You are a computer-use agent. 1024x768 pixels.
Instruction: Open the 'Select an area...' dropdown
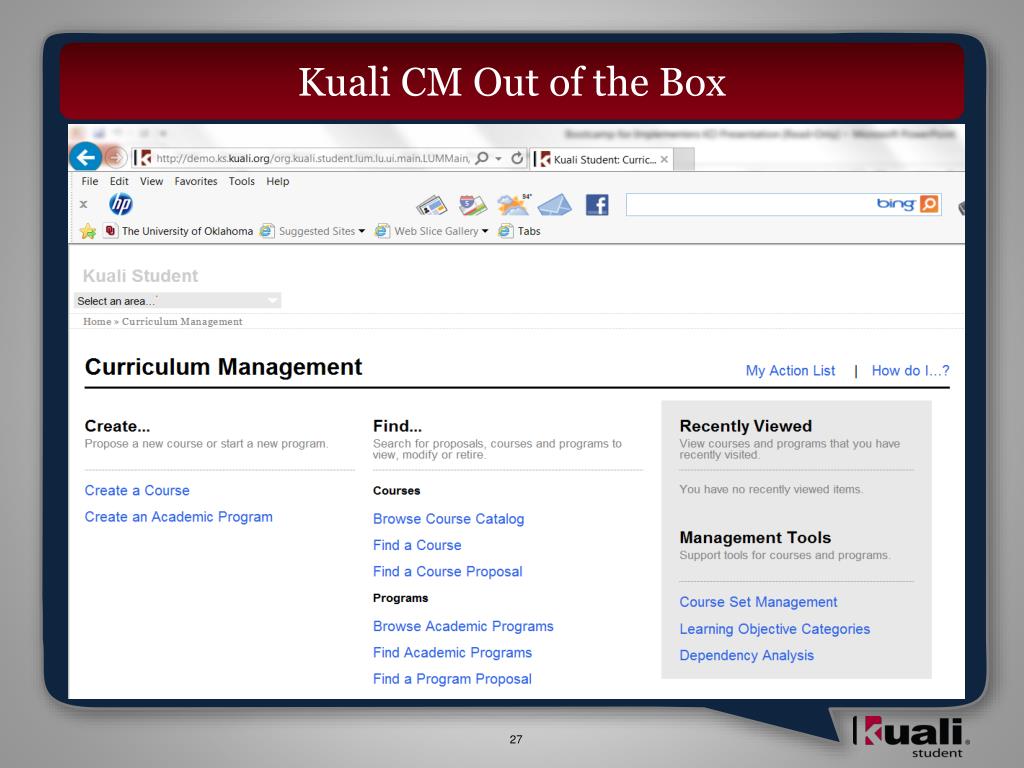click(x=178, y=301)
